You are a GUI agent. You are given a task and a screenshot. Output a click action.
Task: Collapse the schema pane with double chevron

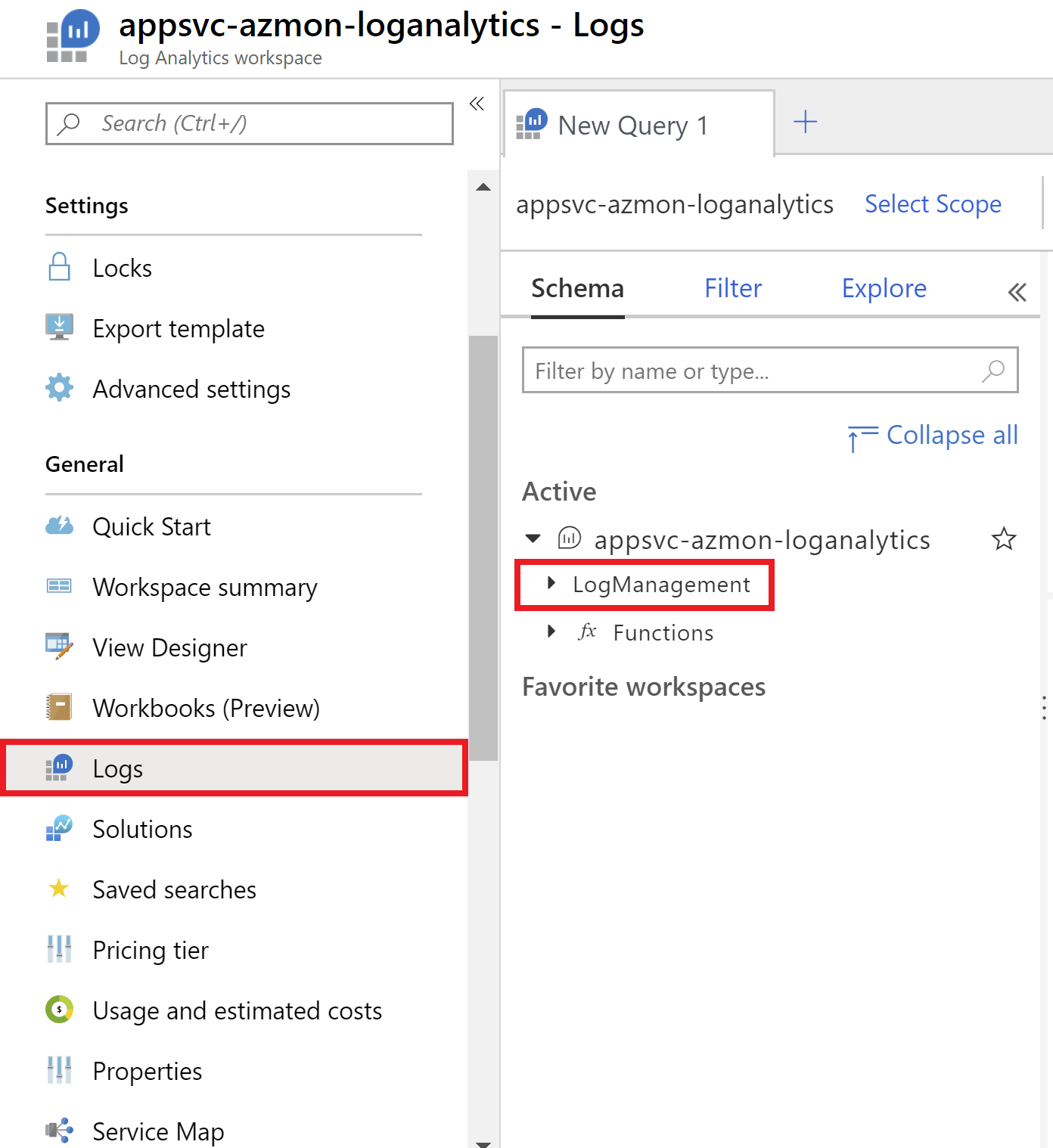(1017, 292)
